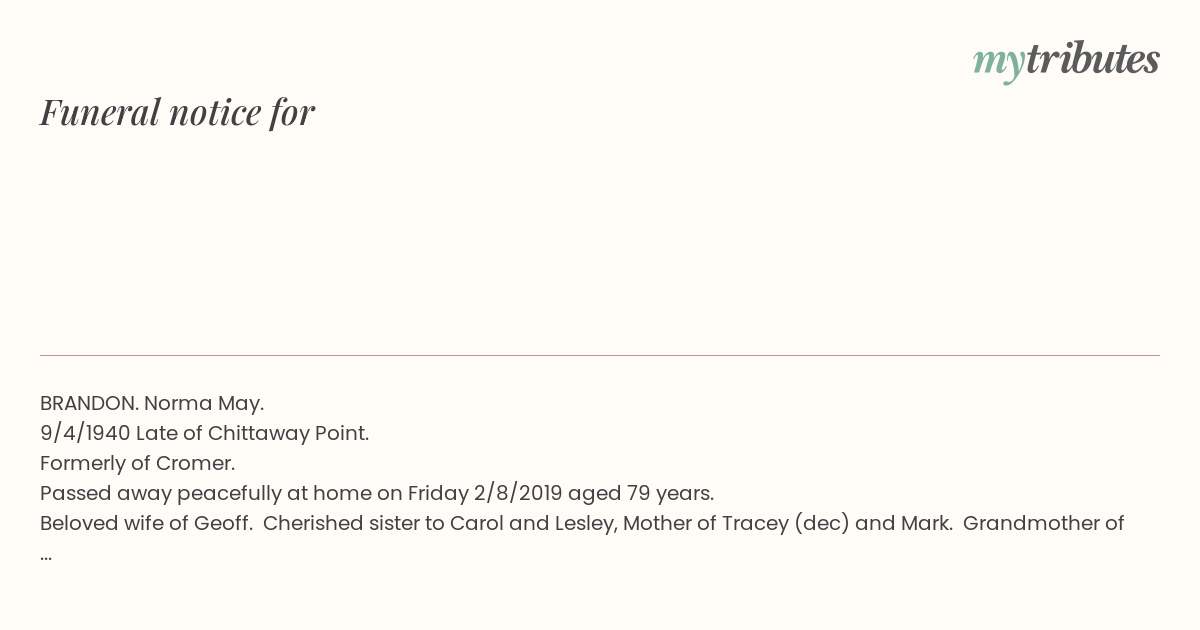This screenshot has height=630, width=1200.
Task: Click the horizontal divider line
Action: point(600,355)
